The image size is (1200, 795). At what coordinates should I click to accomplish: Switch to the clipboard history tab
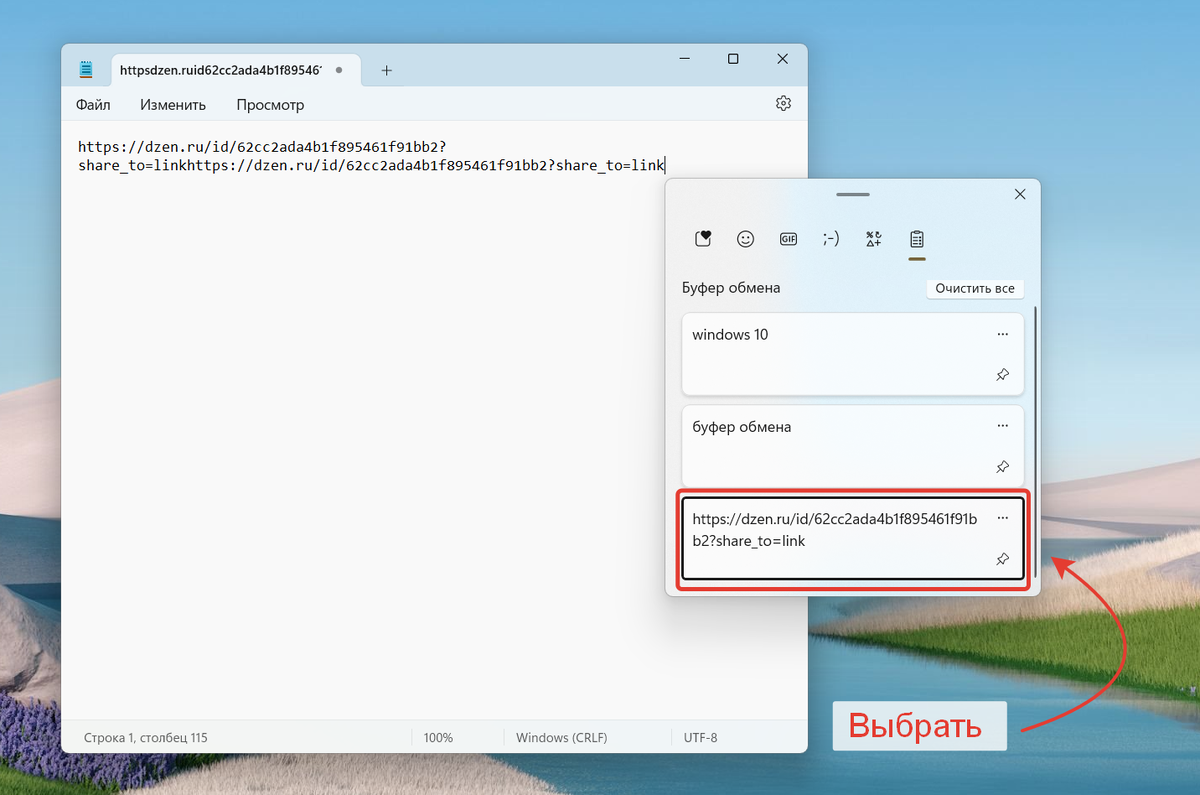click(x=917, y=239)
